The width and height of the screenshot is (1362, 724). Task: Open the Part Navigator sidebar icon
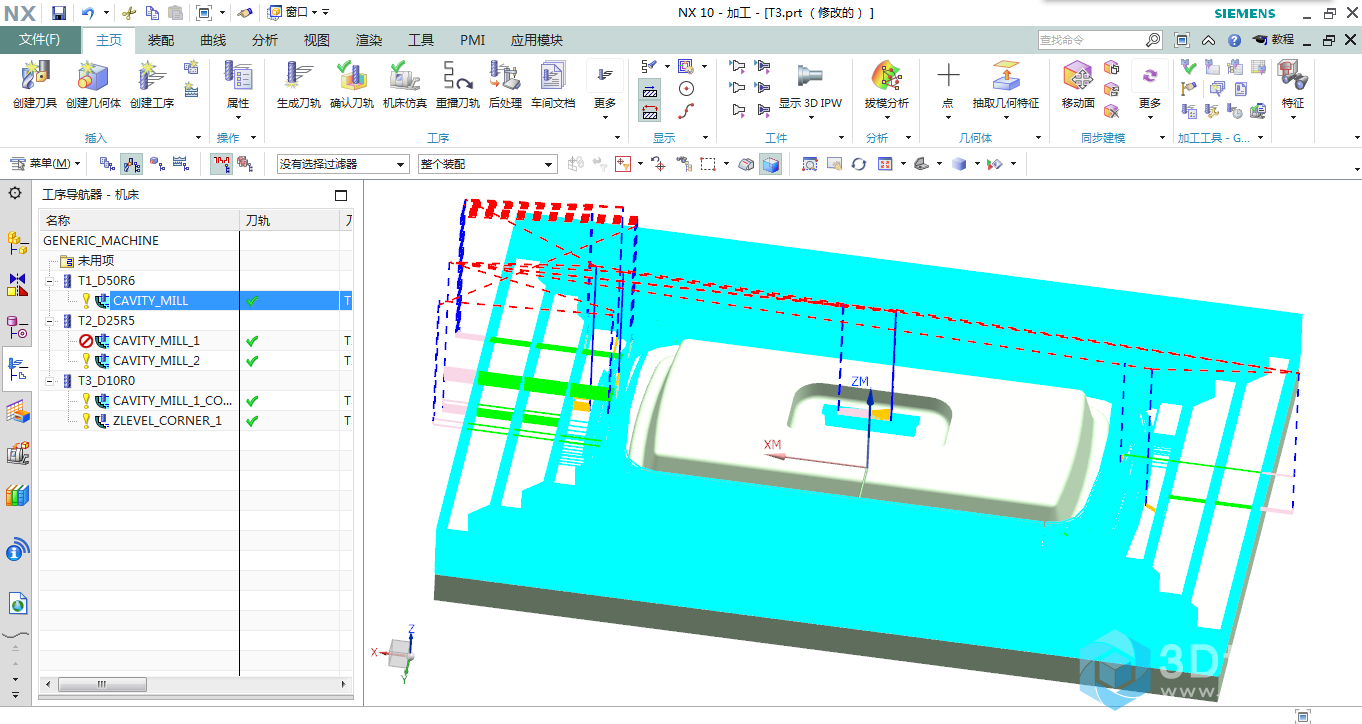17,326
